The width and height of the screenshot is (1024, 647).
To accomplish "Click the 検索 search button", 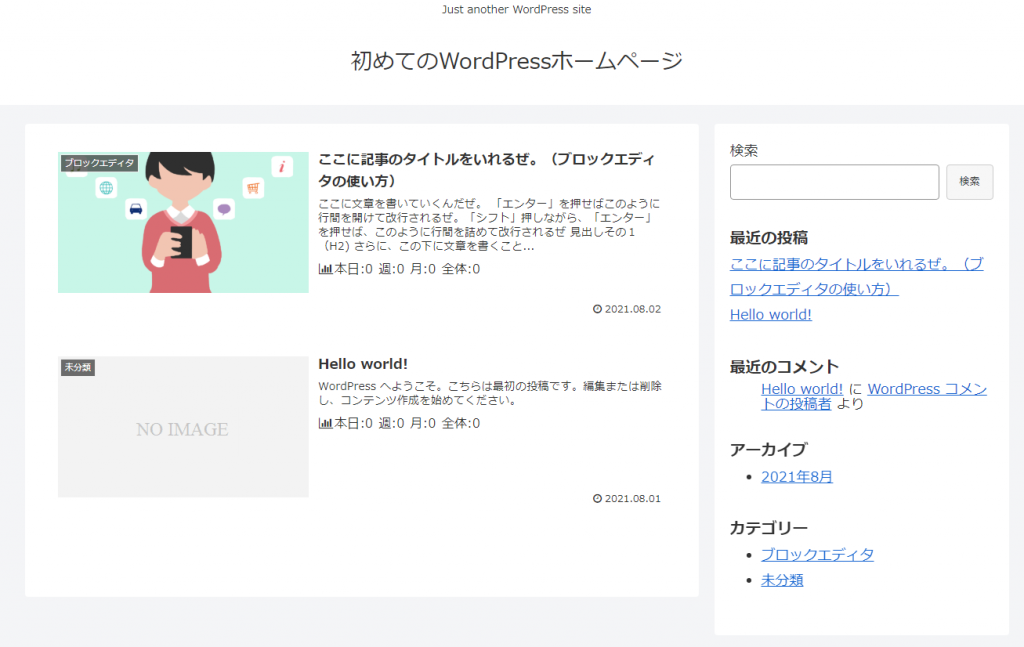I will coord(969,182).
